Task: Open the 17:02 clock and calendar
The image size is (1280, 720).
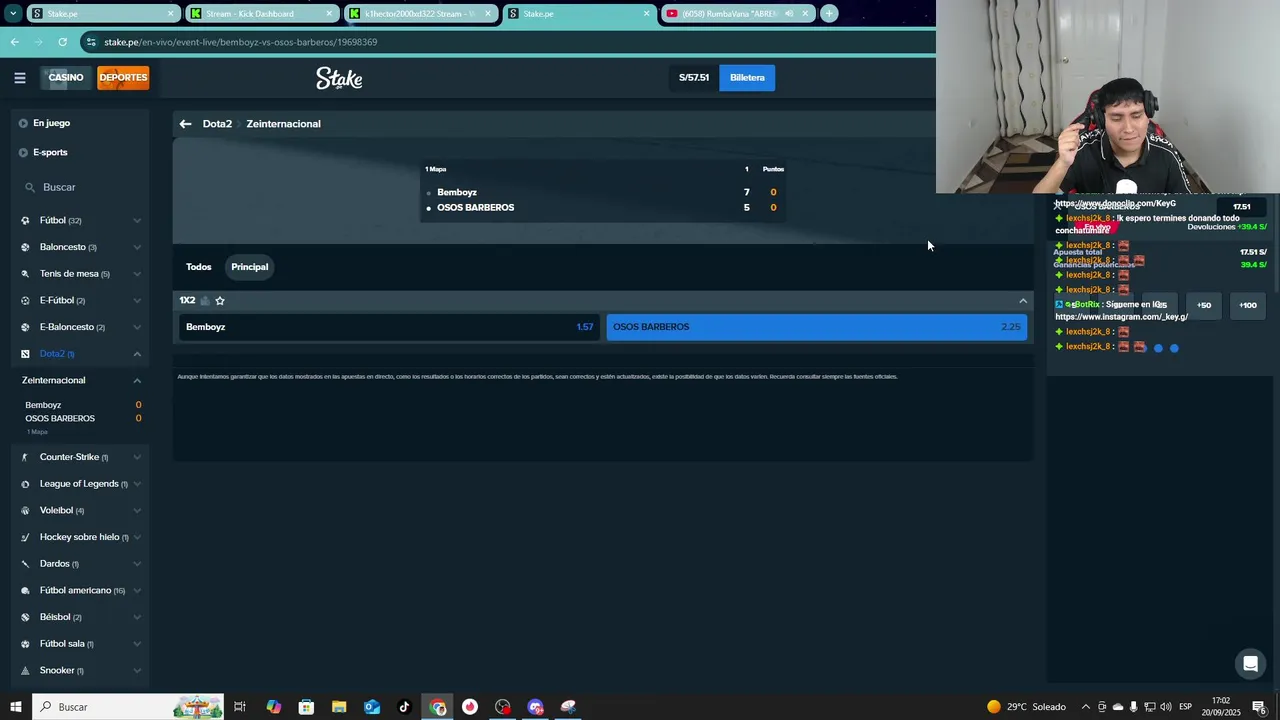Action: [1221, 707]
